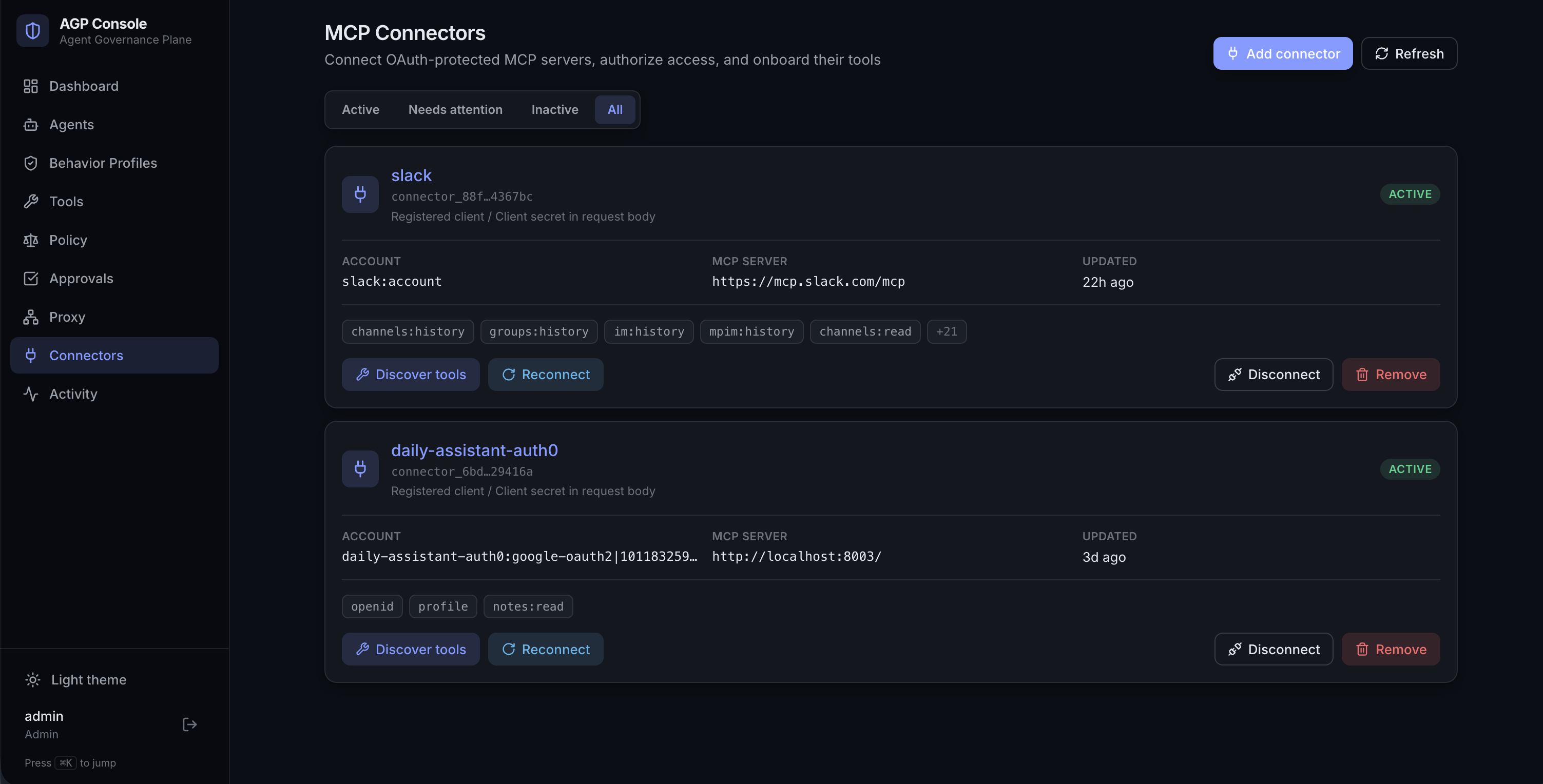
Task: Click the https://mcp.slack.com/mcp server URL
Action: 808,282
